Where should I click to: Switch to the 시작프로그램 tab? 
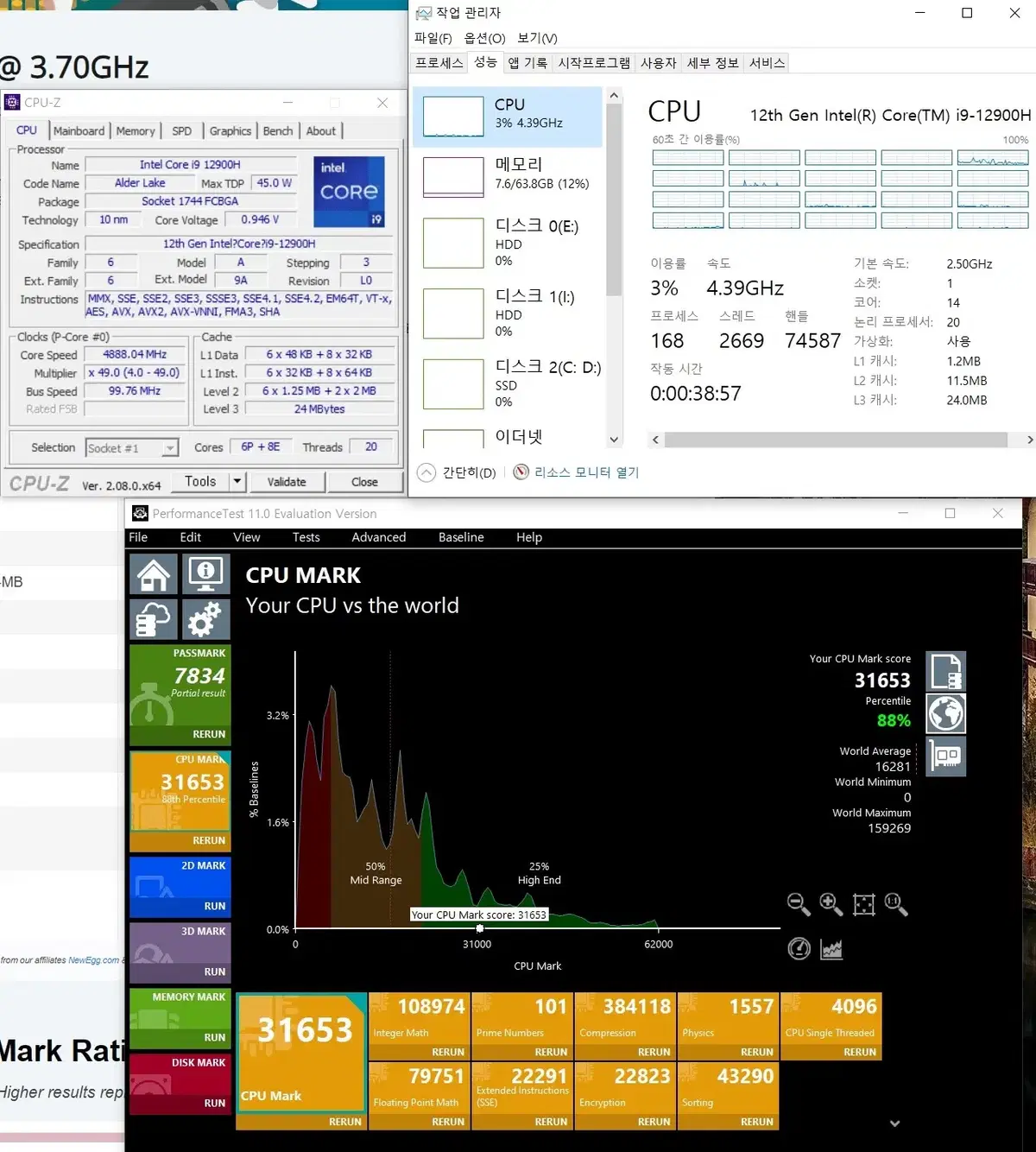tap(594, 63)
